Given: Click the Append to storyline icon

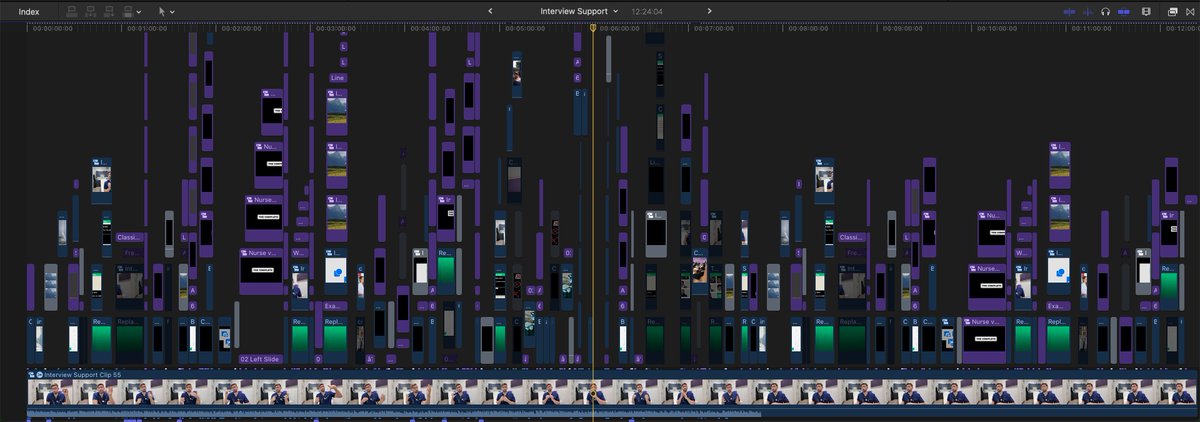Looking at the screenshot, I should coord(111,11).
